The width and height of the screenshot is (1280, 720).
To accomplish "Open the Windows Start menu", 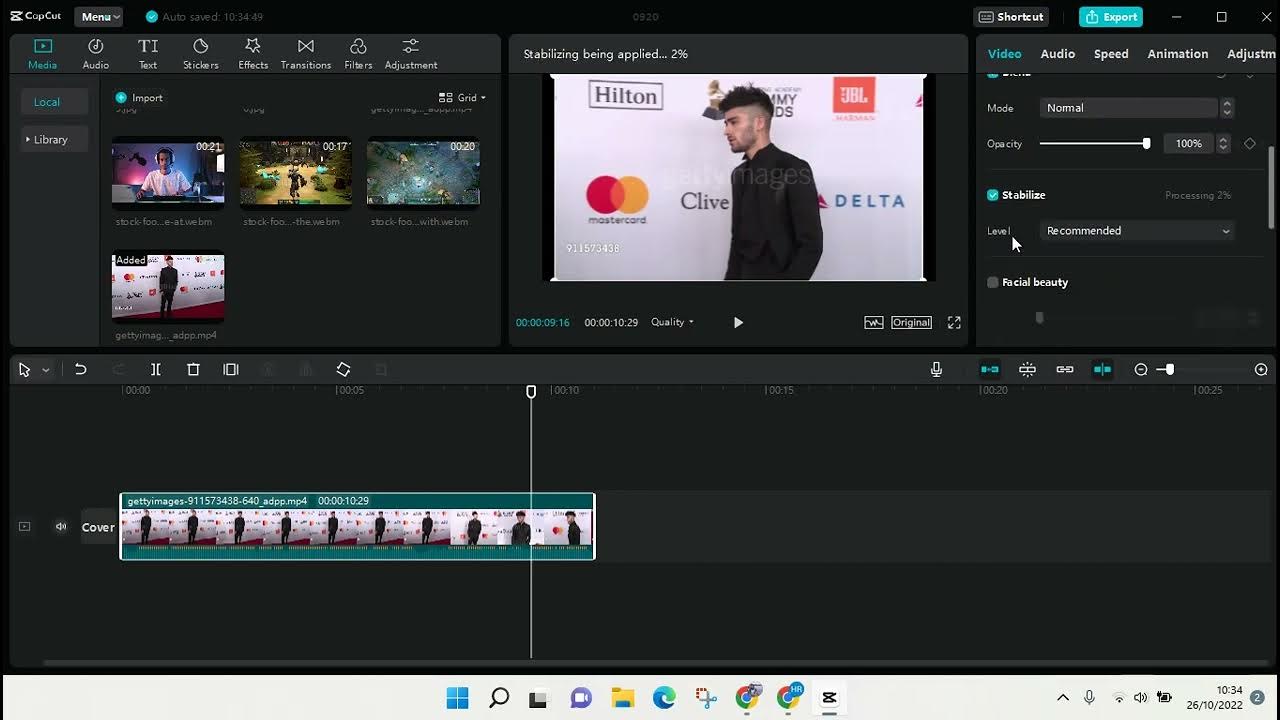I will pyautogui.click(x=457, y=698).
